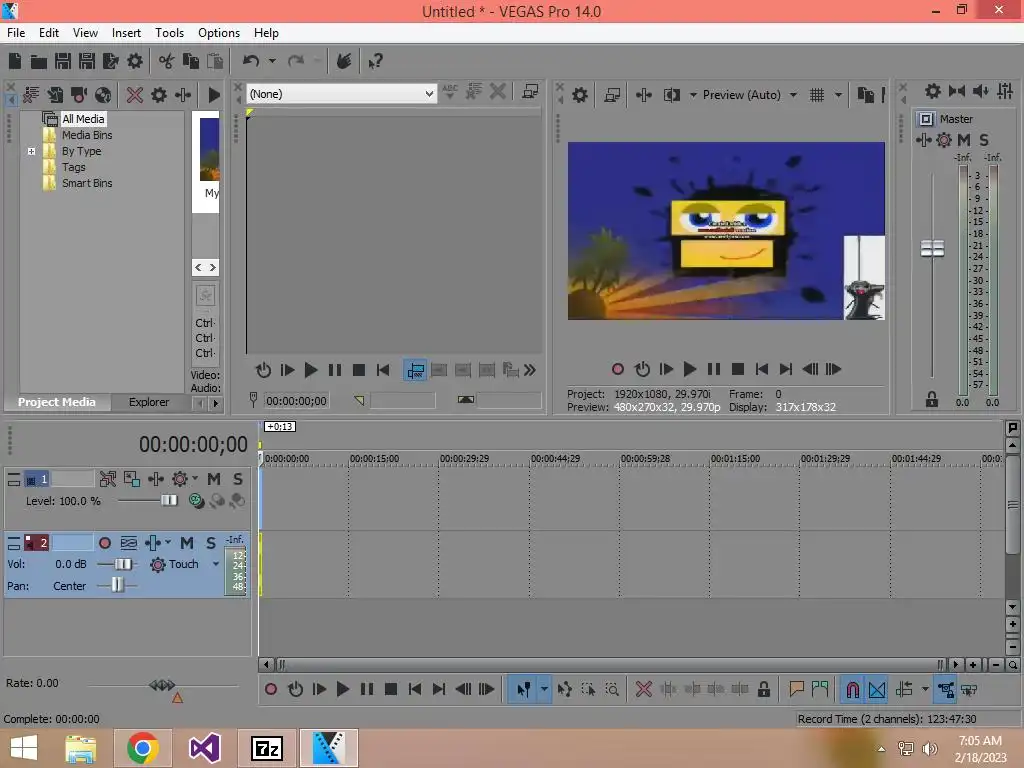Click Track Motion icon on video track 1
Screen dimensions: 1024x768
[x=108, y=479]
